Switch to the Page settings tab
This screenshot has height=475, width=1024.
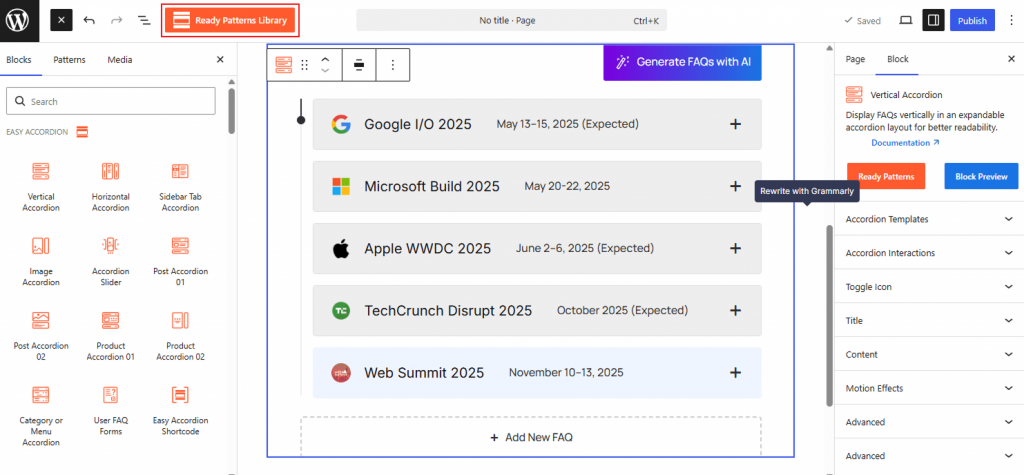[855, 60]
